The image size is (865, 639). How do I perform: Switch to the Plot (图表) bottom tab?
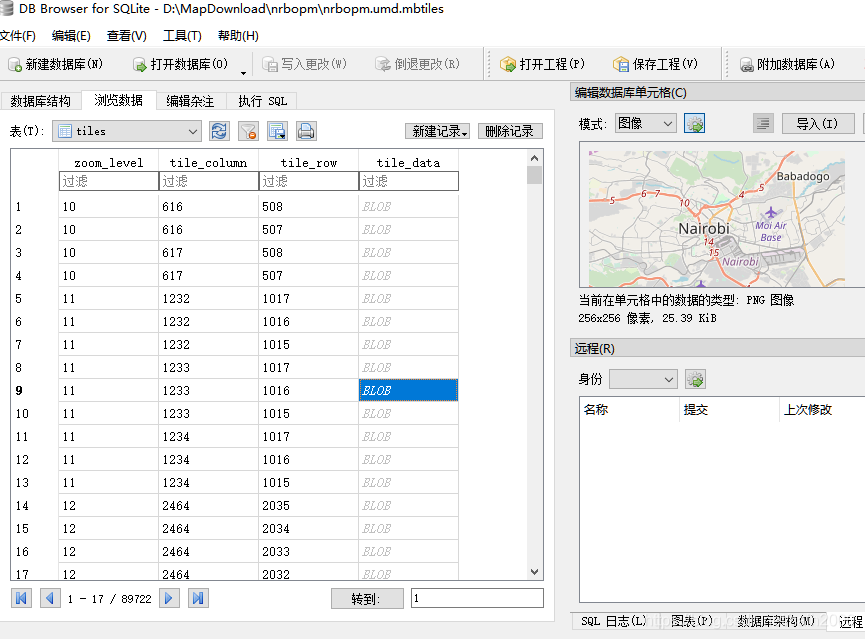pos(692,621)
